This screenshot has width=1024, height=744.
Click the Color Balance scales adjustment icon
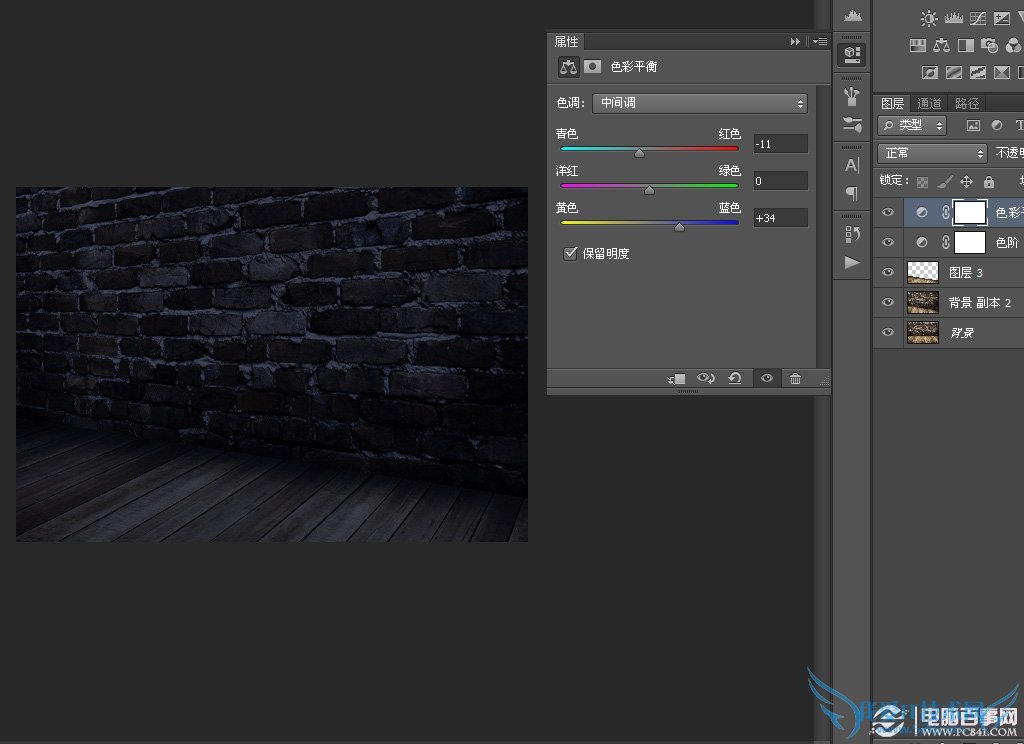click(941, 45)
